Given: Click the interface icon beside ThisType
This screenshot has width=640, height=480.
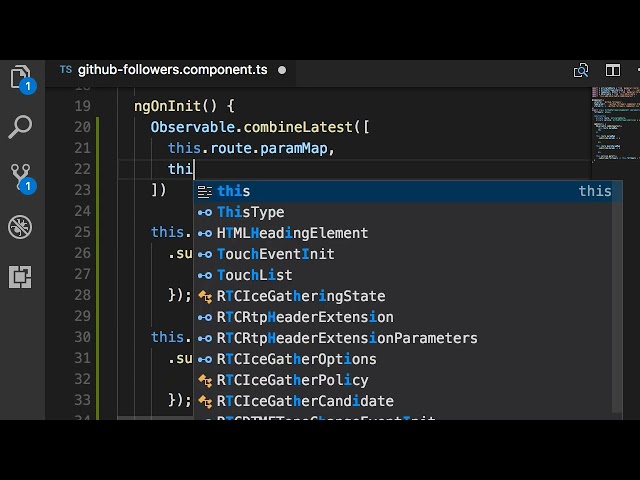Looking at the screenshot, I should pyautogui.click(x=205, y=212).
